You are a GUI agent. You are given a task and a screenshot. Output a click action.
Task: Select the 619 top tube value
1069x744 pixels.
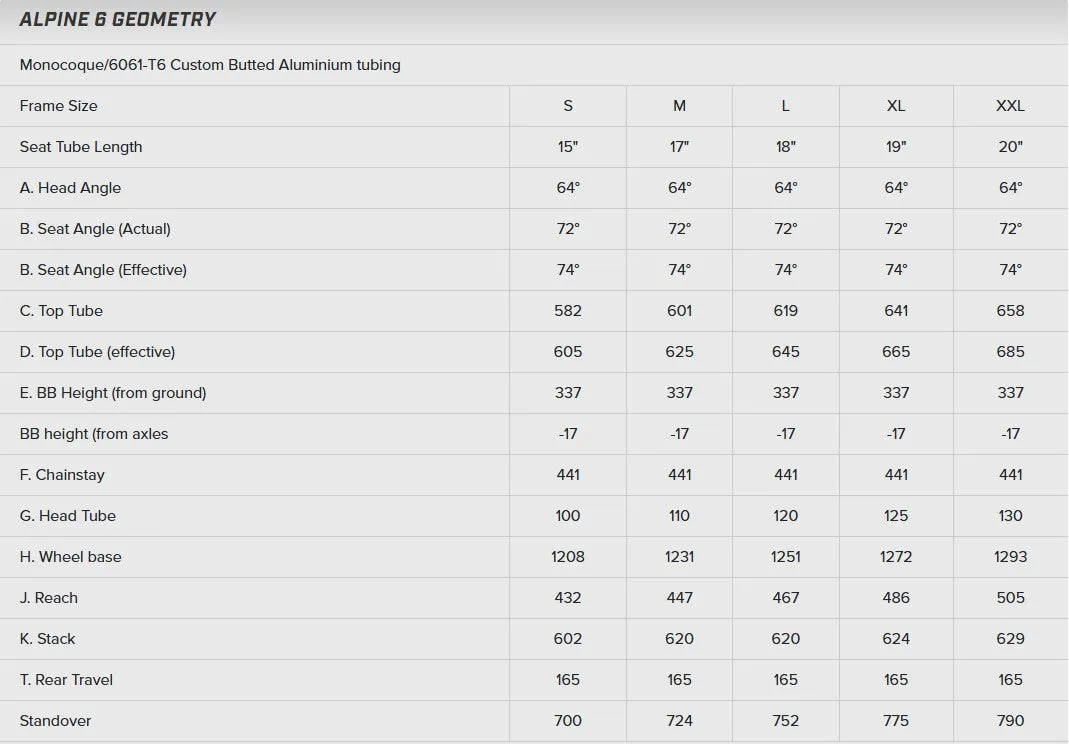click(x=785, y=310)
